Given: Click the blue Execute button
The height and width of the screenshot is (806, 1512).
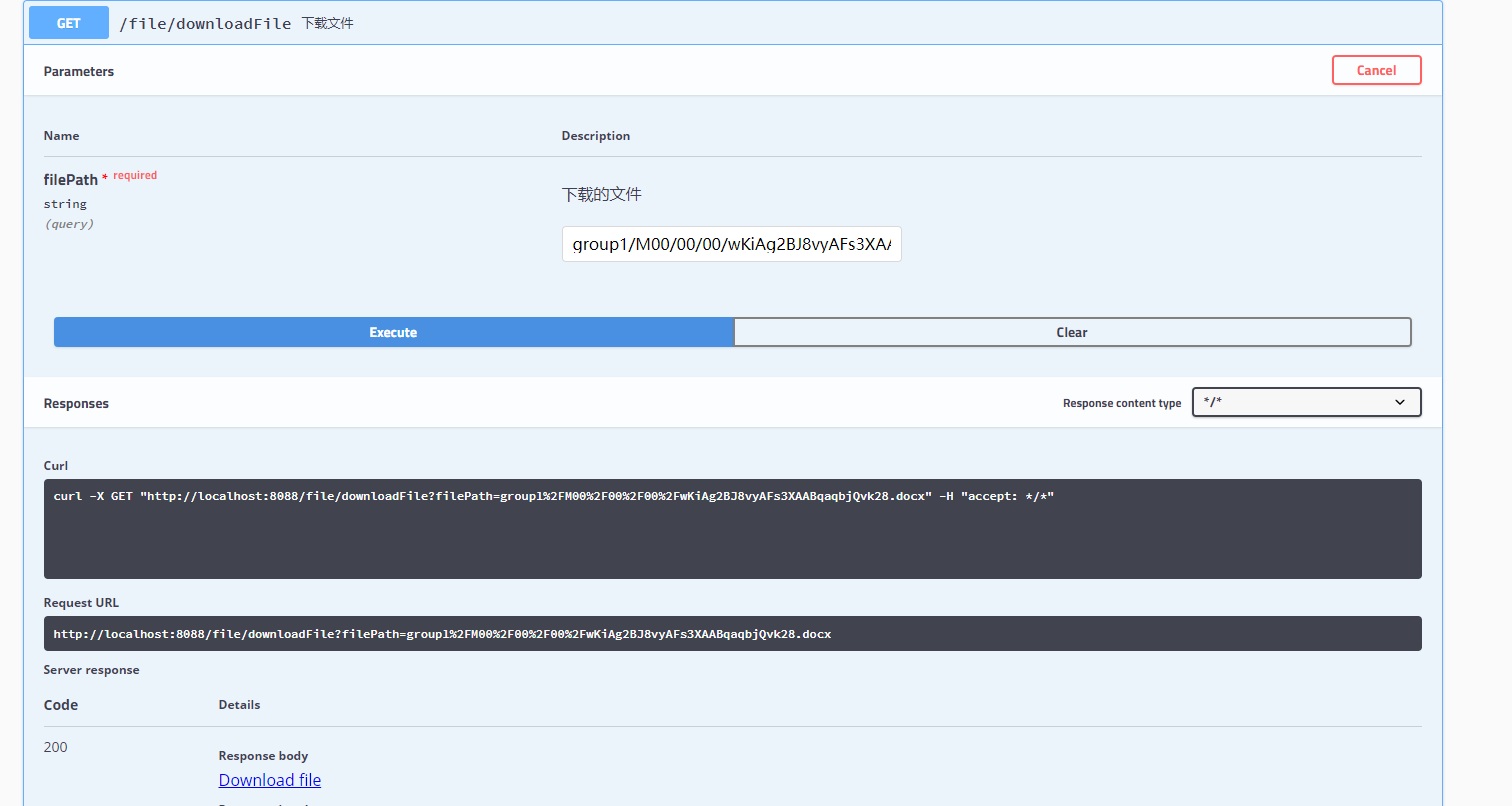Looking at the screenshot, I should (x=393, y=332).
